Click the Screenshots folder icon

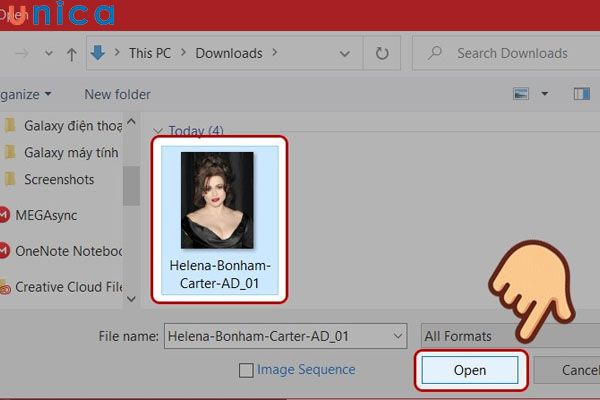[10, 179]
